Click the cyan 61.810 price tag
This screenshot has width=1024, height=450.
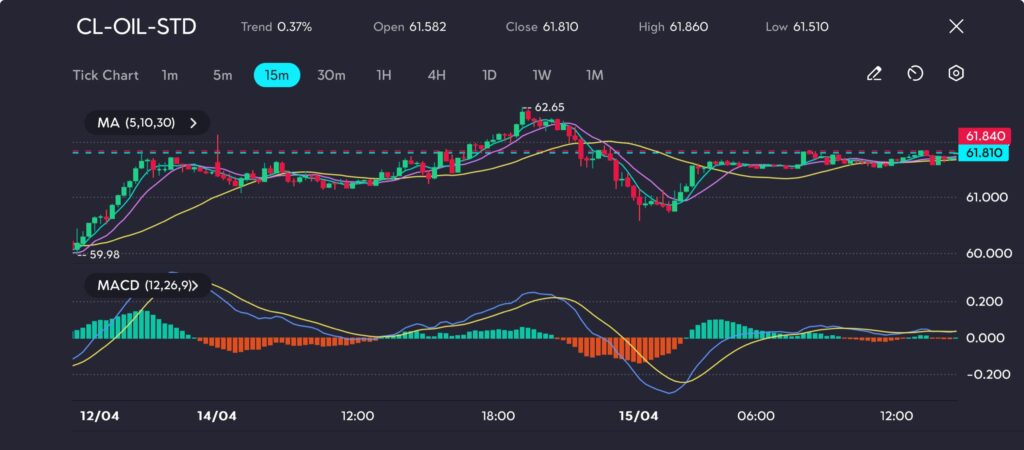pyautogui.click(x=982, y=153)
